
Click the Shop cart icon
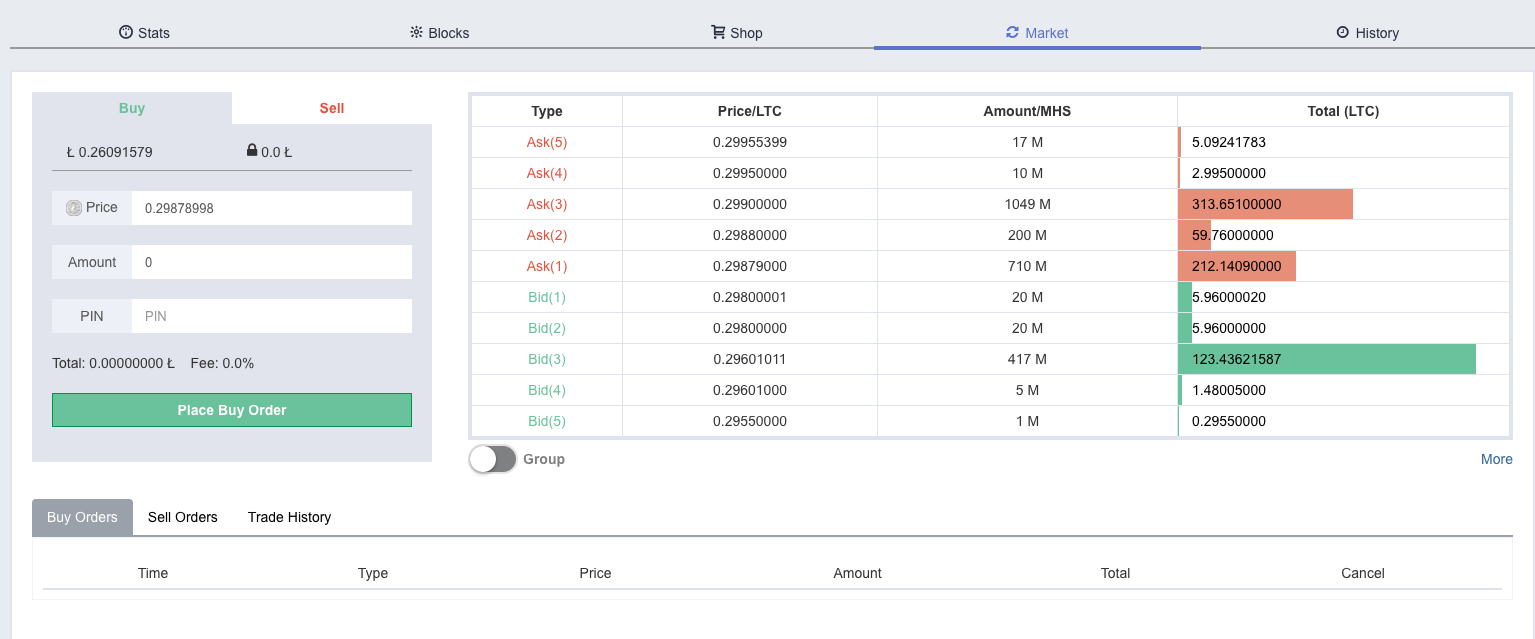point(718,32)
